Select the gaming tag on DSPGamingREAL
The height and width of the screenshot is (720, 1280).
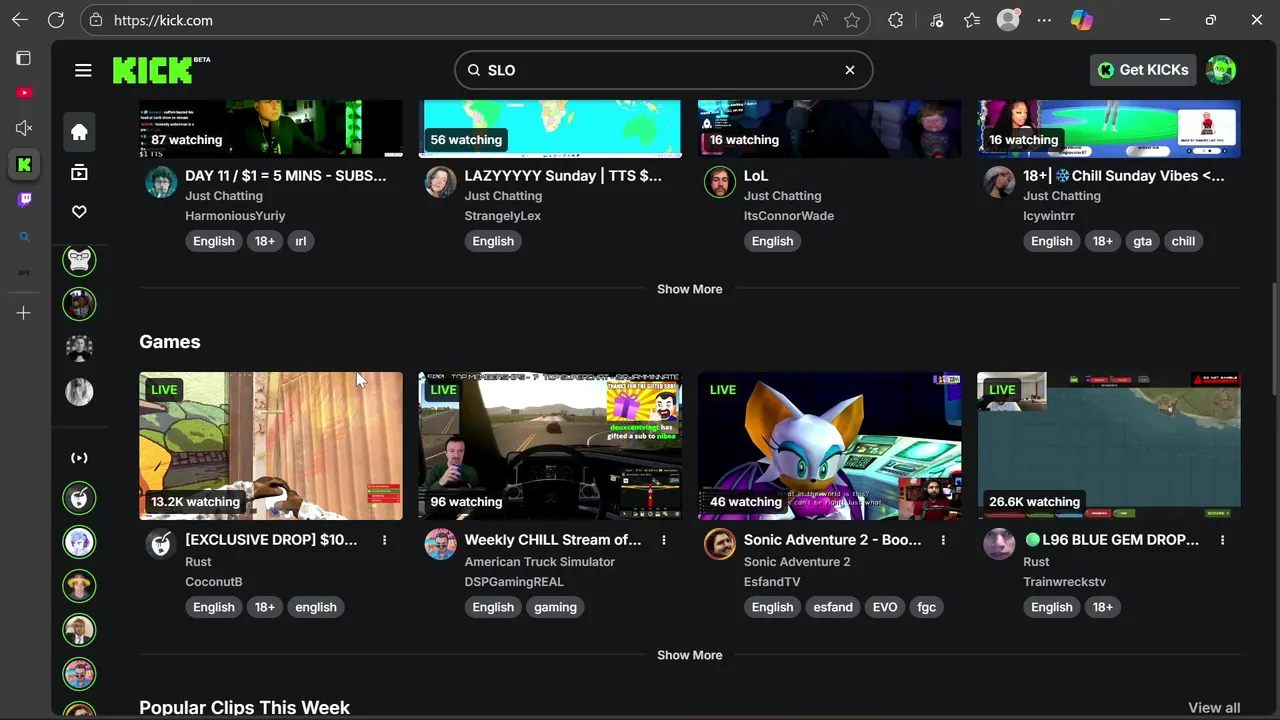click(x=555, y=607)
